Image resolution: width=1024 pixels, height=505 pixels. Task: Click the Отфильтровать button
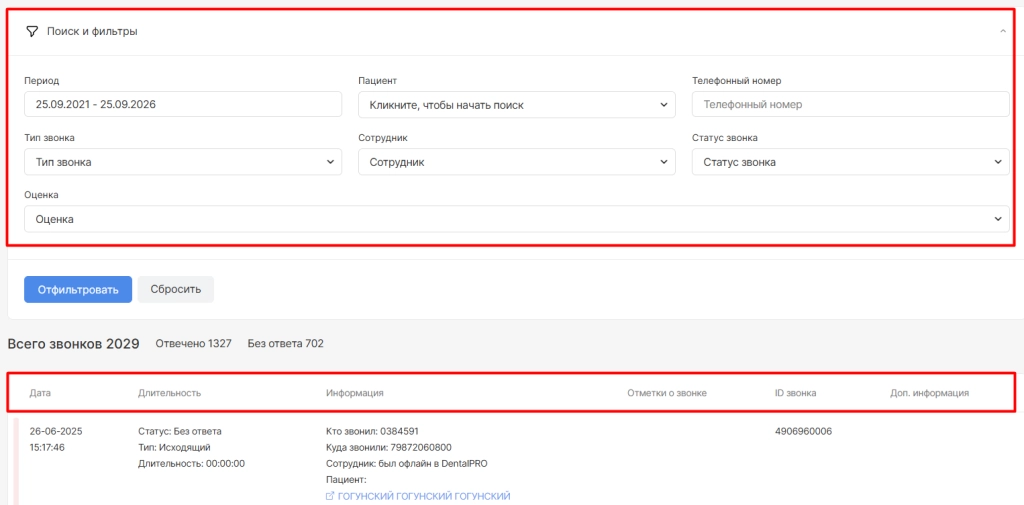click(78, 289)
